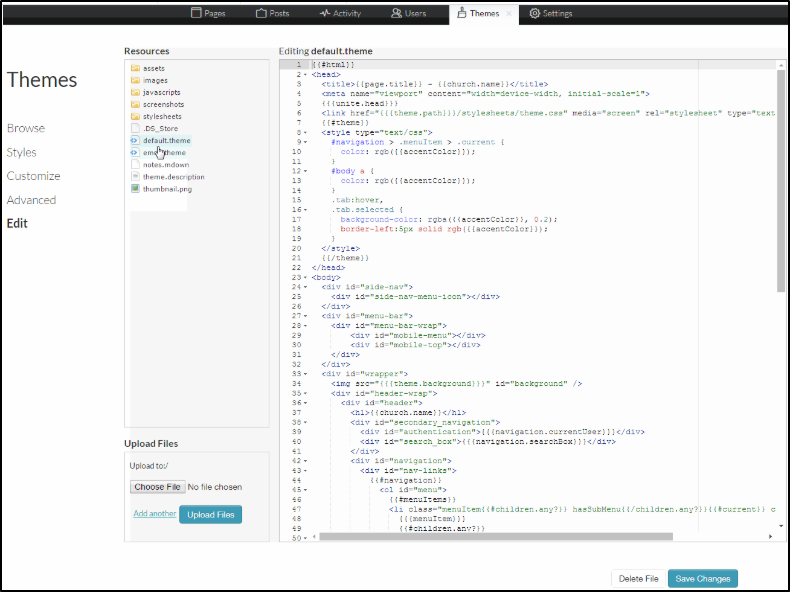Go to the Activity tab
The height and width of the screenshot is (592, 790).
(x=340, y=13)
